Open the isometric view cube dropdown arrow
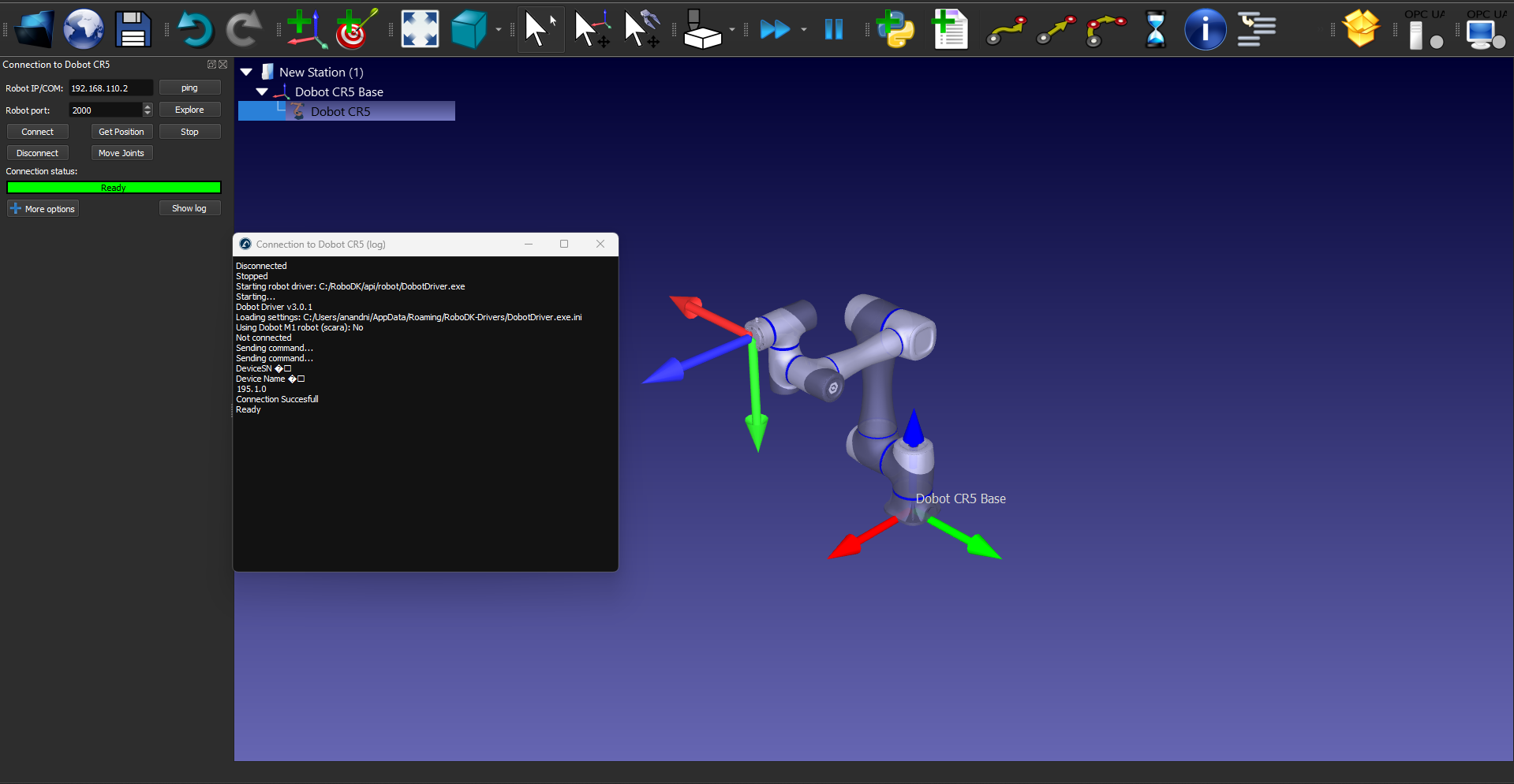Screen dimensions: 1514x784 (x=499, y=30)
